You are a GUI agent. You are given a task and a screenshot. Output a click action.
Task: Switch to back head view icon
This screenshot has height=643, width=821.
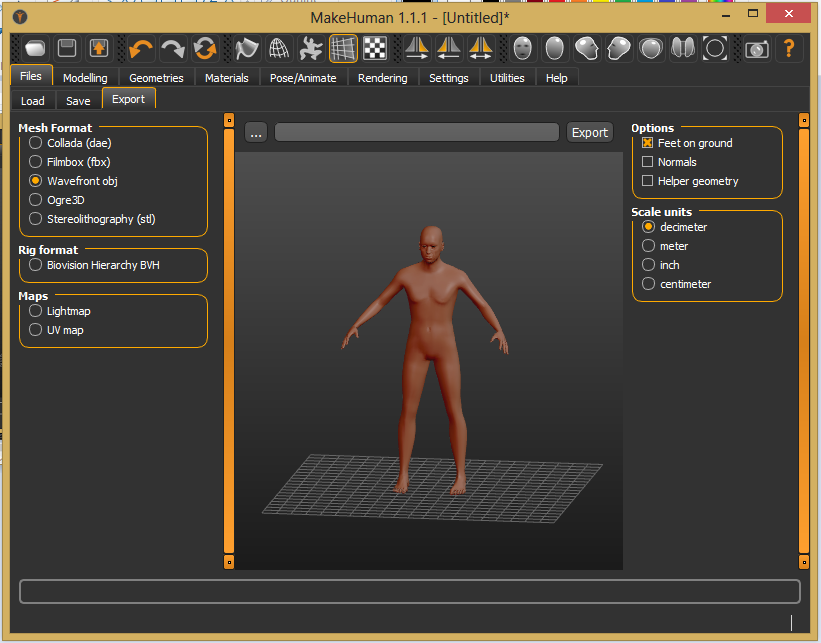554,49
